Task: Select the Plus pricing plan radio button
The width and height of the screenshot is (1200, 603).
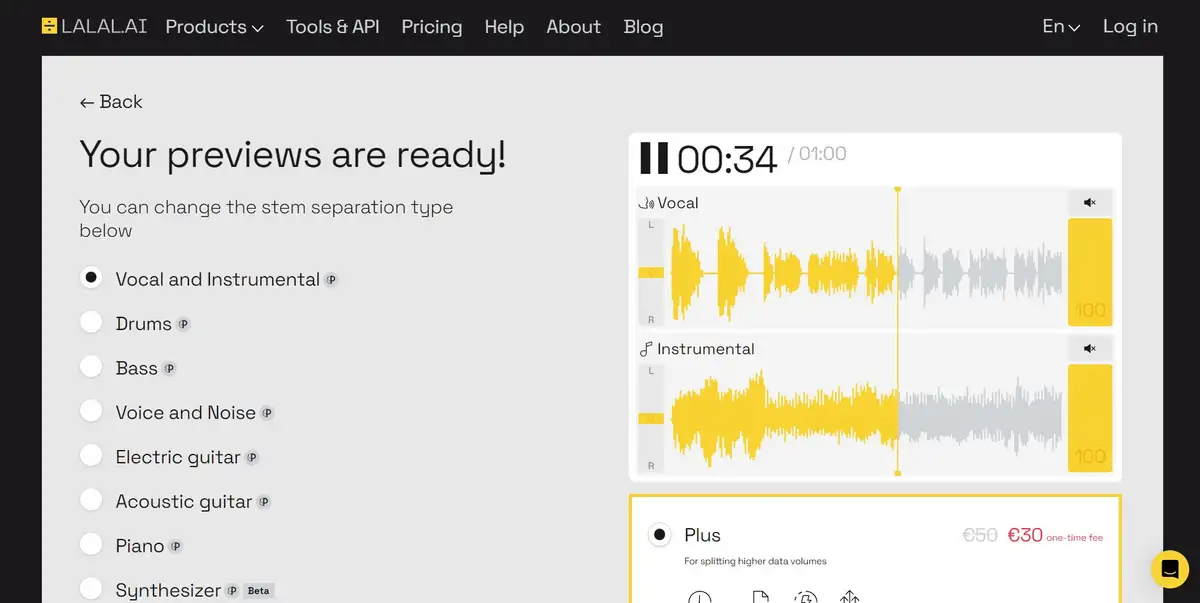Action: (659, 535)
